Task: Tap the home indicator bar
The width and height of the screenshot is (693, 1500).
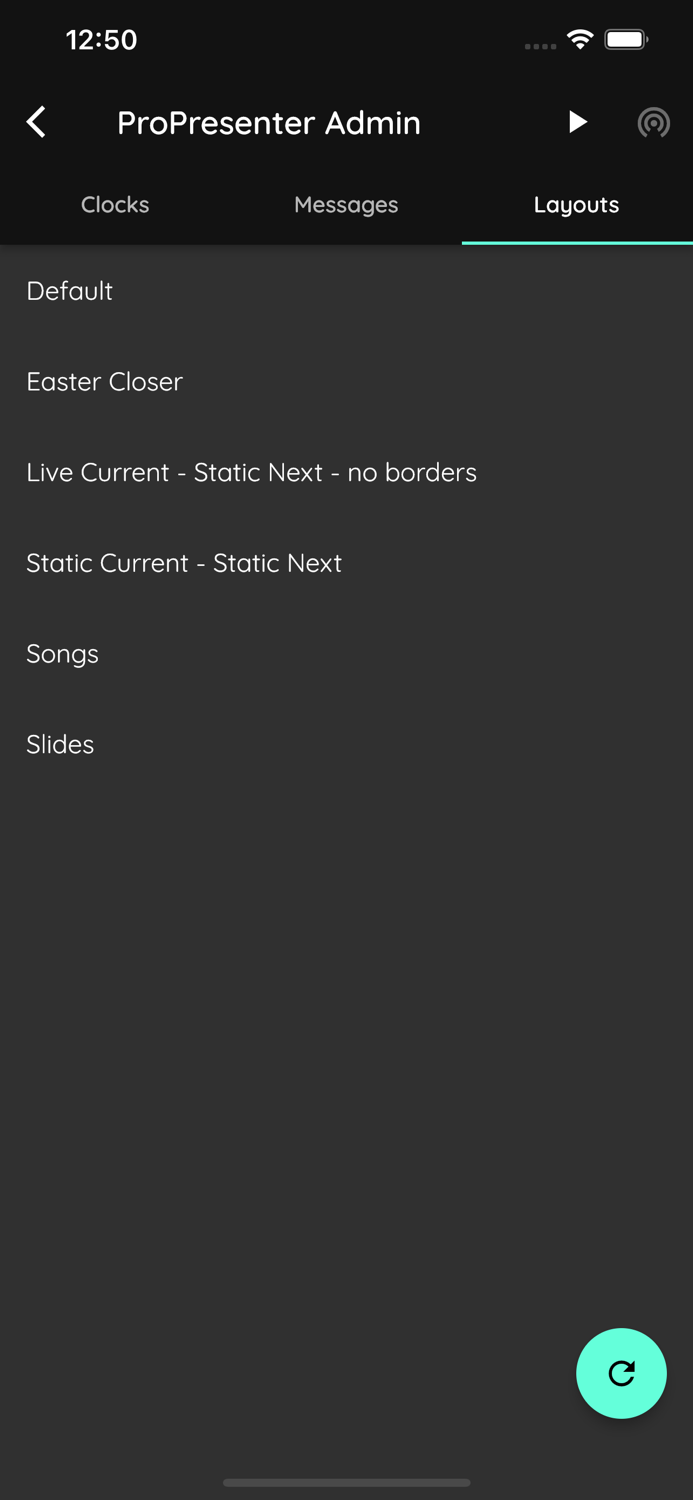Action: (x=346, y=1483)
